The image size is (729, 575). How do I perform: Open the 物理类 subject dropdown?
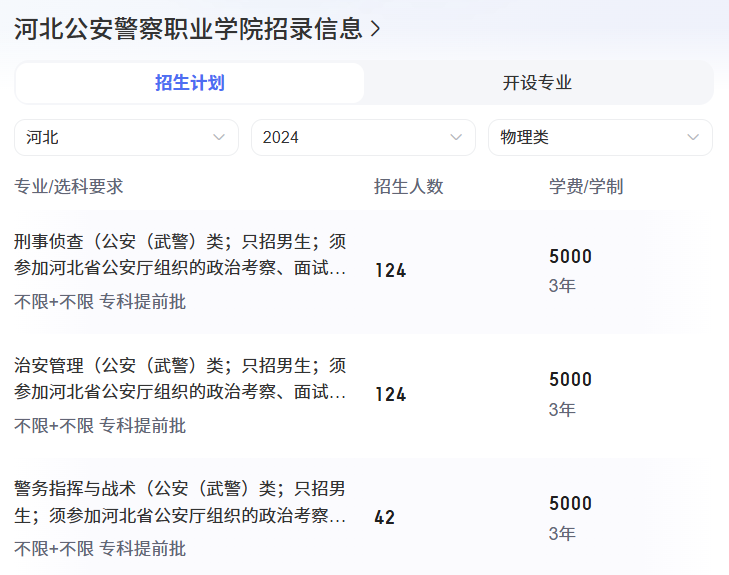[600, 138]
